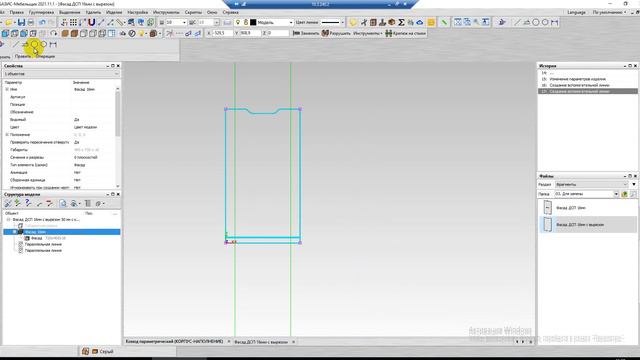Viewport: 640px width, 360px height.
Task: Open the Справка menu
Action: [231, 12]
